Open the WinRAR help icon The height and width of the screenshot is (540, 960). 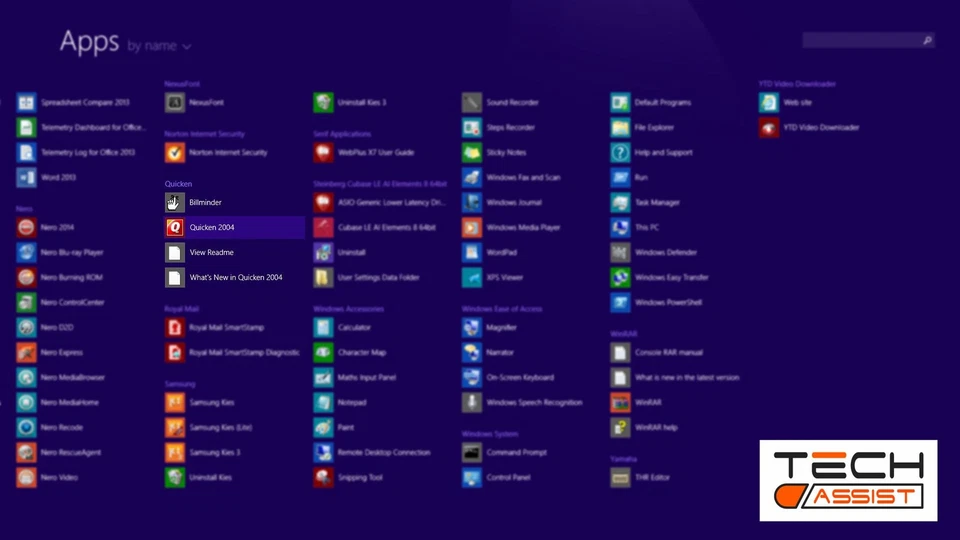[x=620, y=427]
